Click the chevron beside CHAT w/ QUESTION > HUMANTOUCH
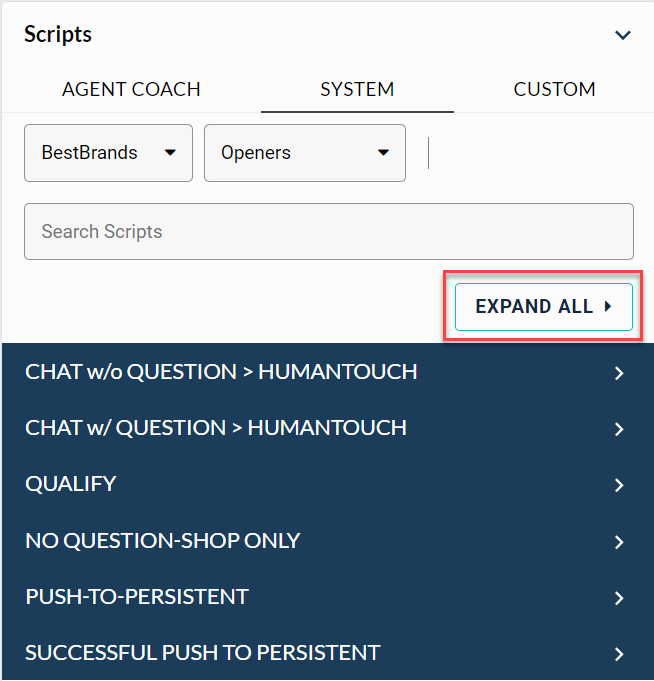 click(619, 429)
